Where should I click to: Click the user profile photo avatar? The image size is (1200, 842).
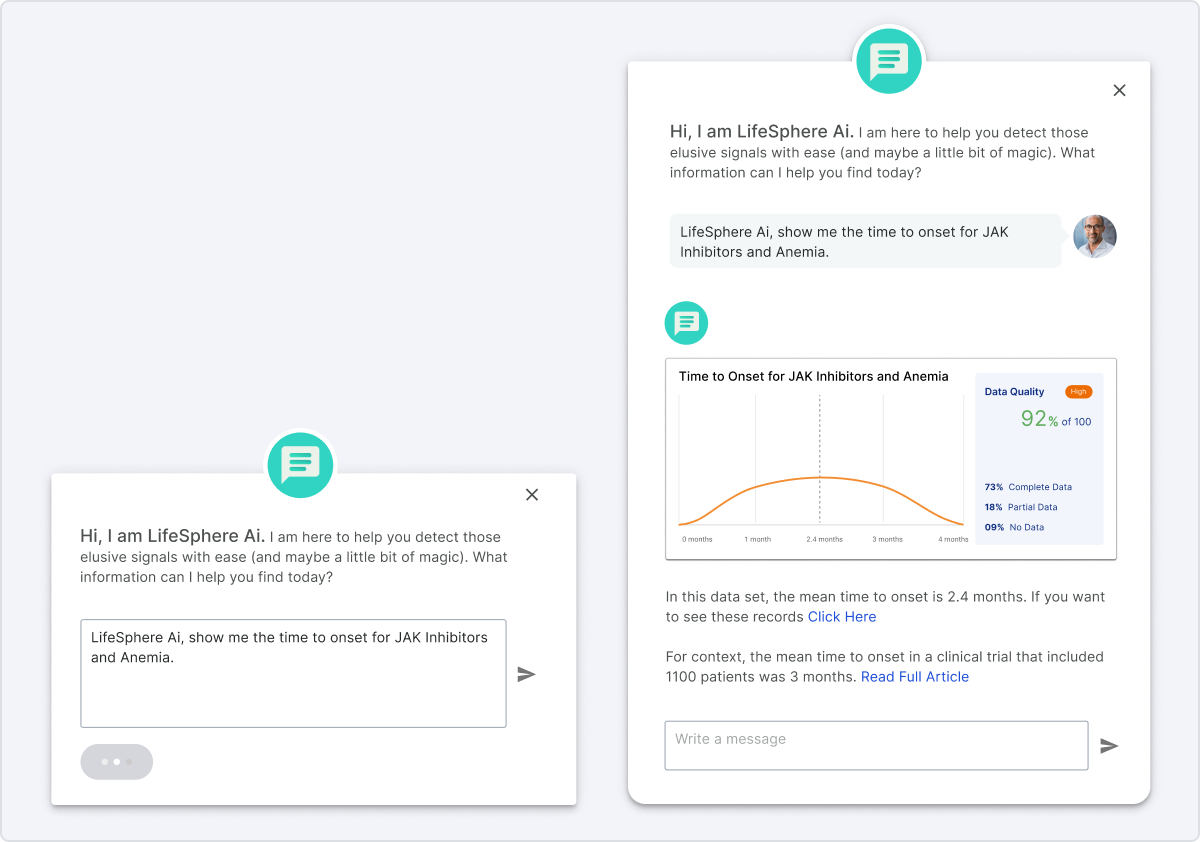coord(1095,237)
